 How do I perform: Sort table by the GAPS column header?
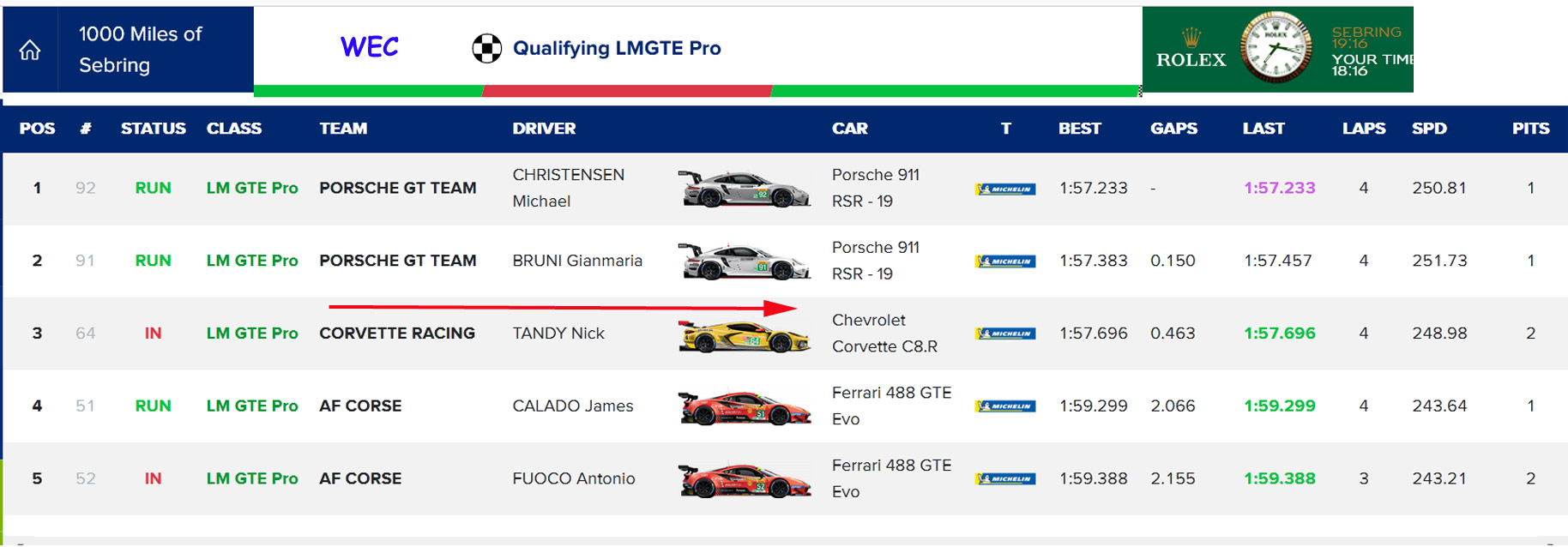coord(1173,129)
